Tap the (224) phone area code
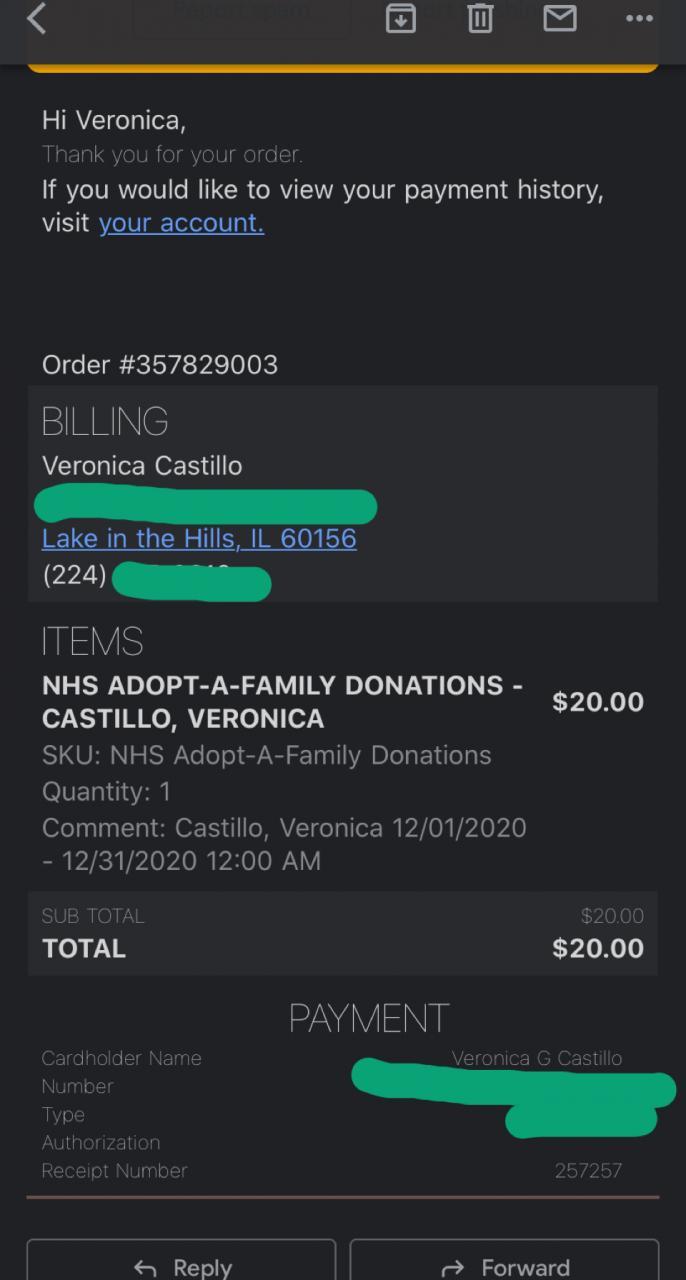Viewport: 686px width, 1280px height. point(74,576)
